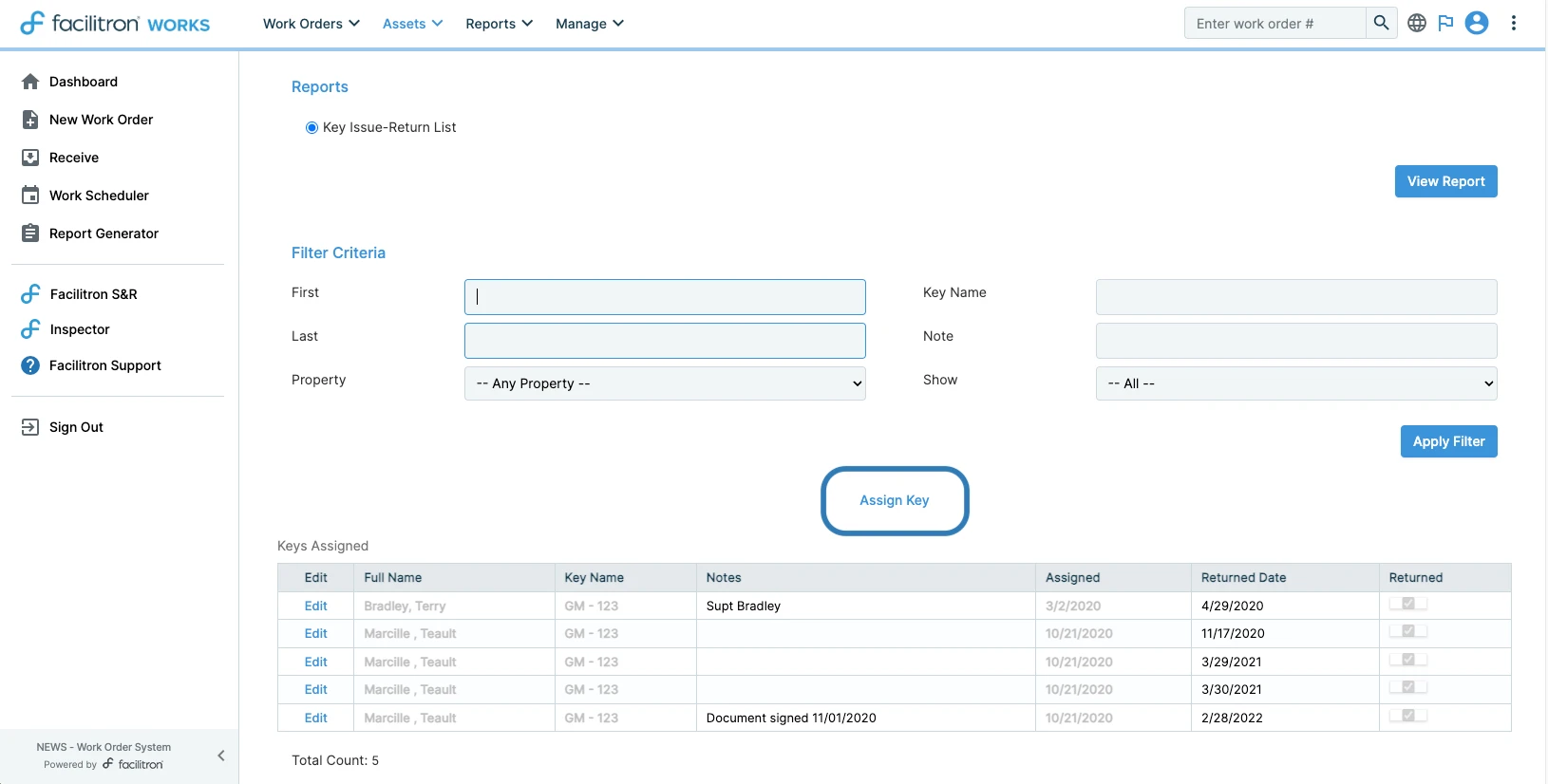
Task: Toggle Returned checkbox for Bradley, Terry row
Action: pyautogui.click(x=1408, y=604)
